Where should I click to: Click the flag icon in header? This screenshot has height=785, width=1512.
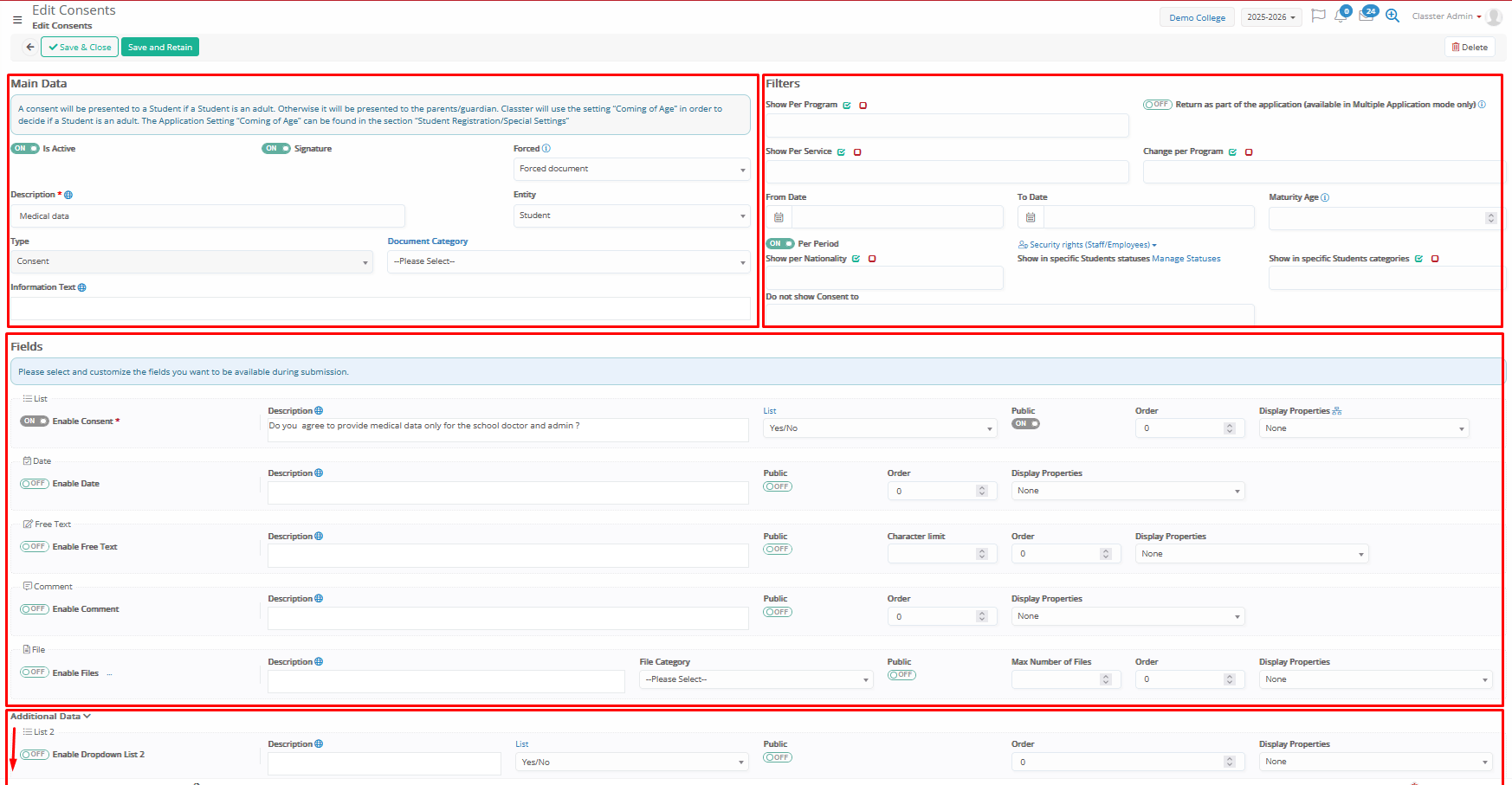pyautogui.click(x=1318, y=16)
